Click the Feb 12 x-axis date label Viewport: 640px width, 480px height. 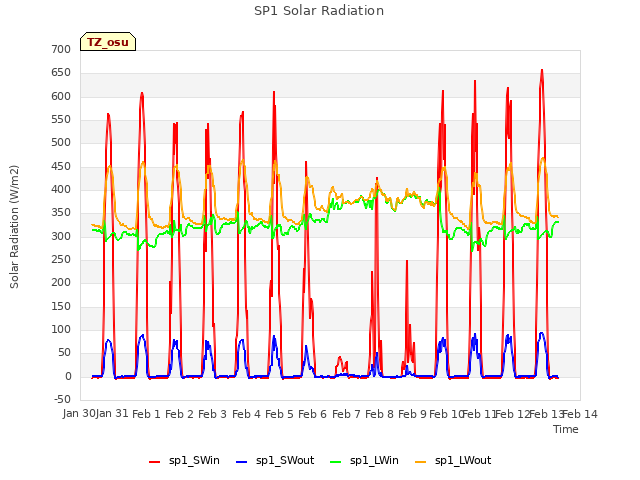tap(512, 414)
